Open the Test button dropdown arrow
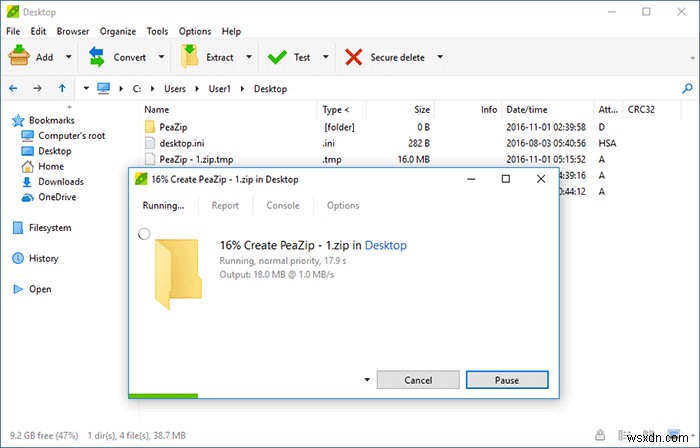The height and width of the screenshot is (448, 700). 326,57
